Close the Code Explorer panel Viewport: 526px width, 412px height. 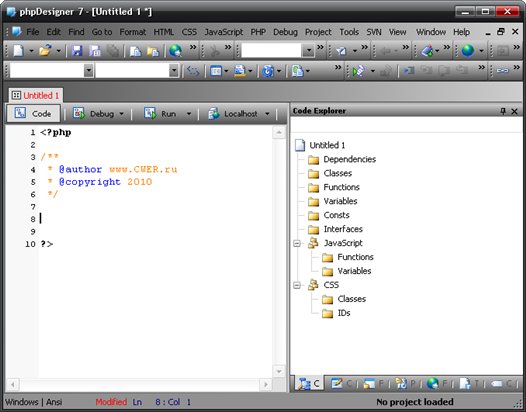click(514, 111)
